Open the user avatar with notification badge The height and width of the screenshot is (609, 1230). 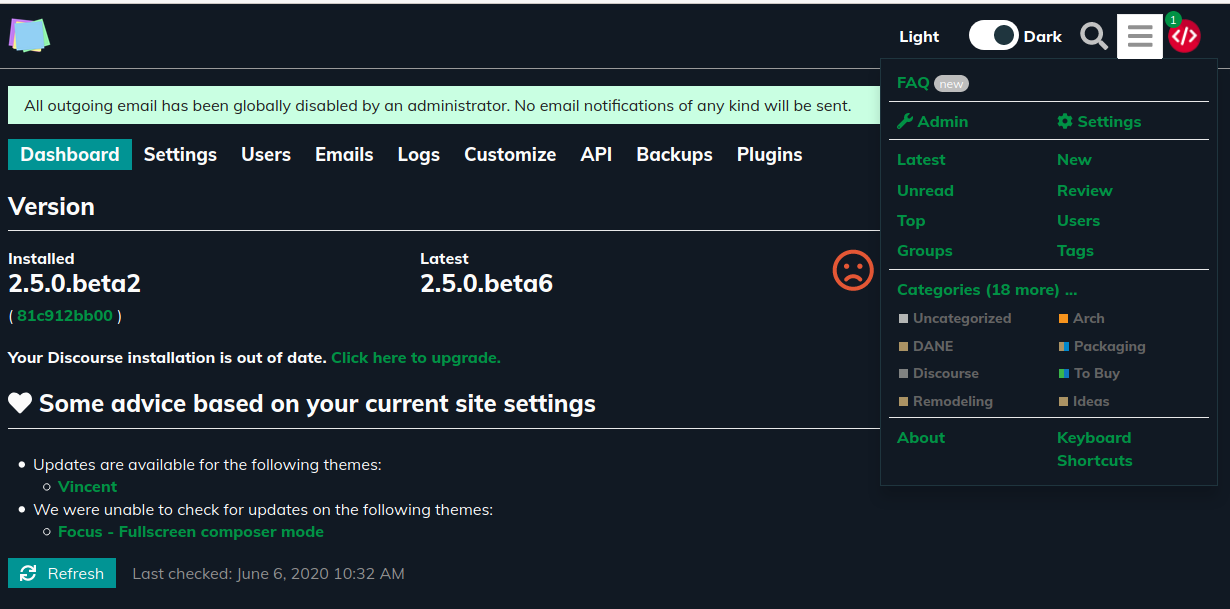tap(1184, 37)
